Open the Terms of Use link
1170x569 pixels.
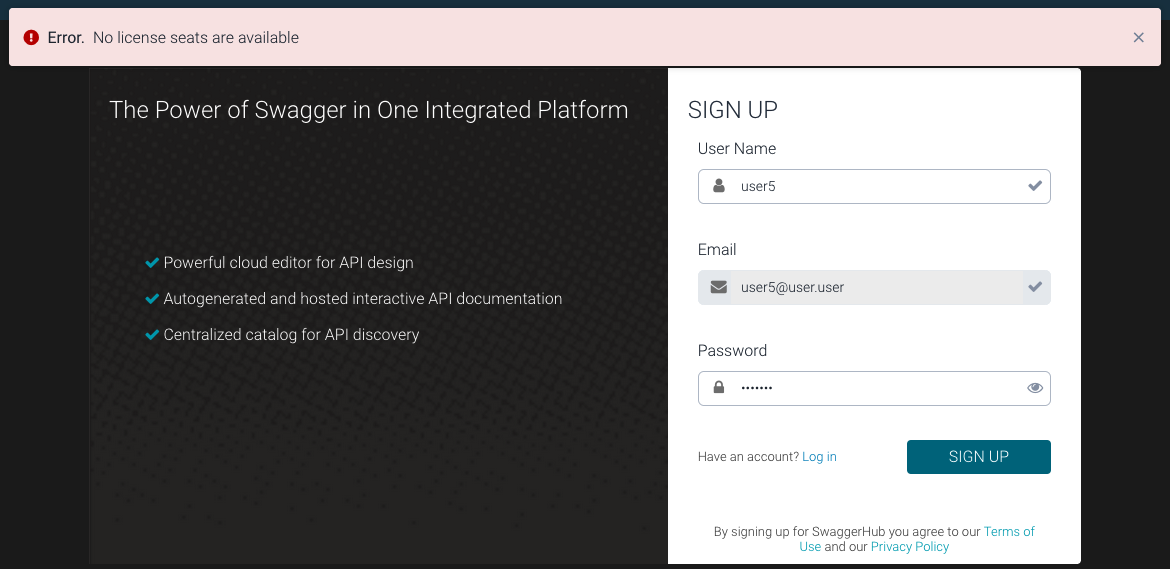[1009, 532]
